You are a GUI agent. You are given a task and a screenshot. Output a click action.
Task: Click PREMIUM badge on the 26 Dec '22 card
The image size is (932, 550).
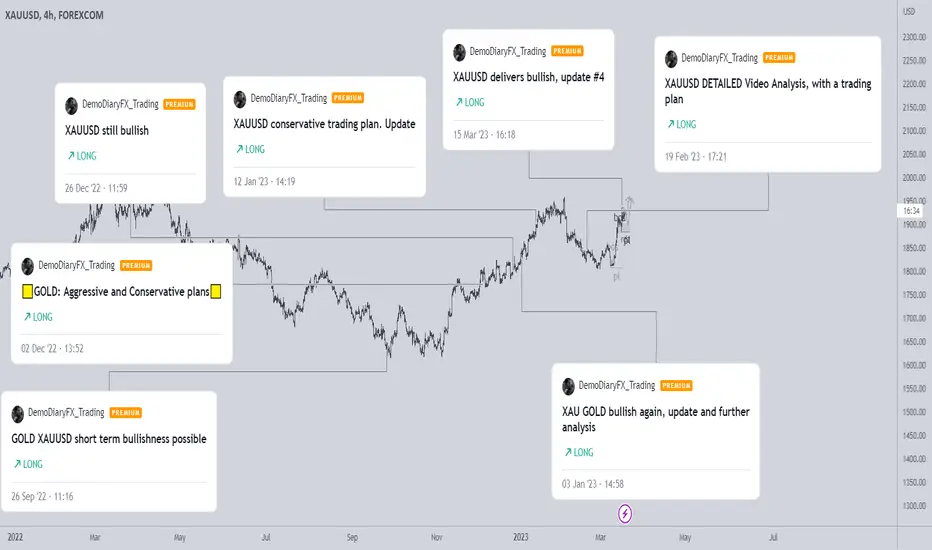click(x=179, y=104)
